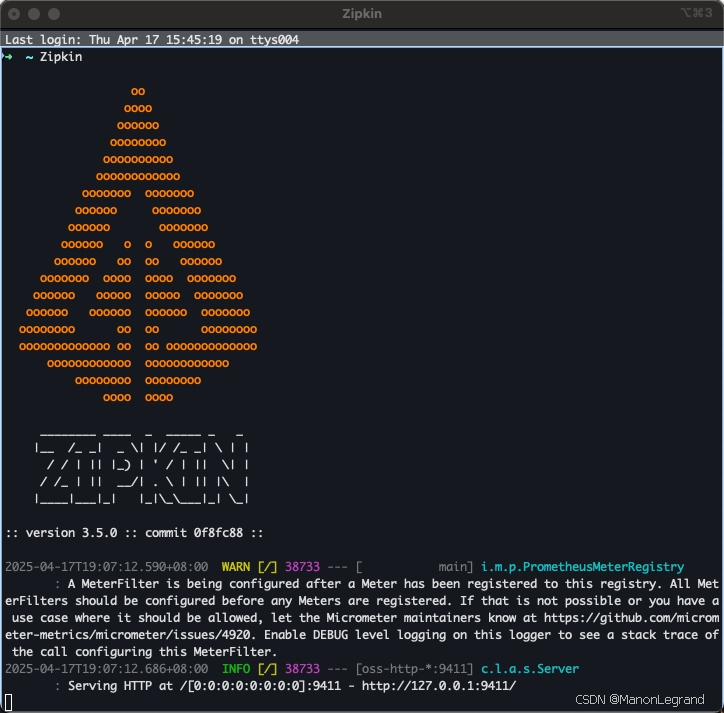The image size is (724, 713).
Task: Click the '[oss-http-*:9411]' thread name
Action: pos(415,669)
